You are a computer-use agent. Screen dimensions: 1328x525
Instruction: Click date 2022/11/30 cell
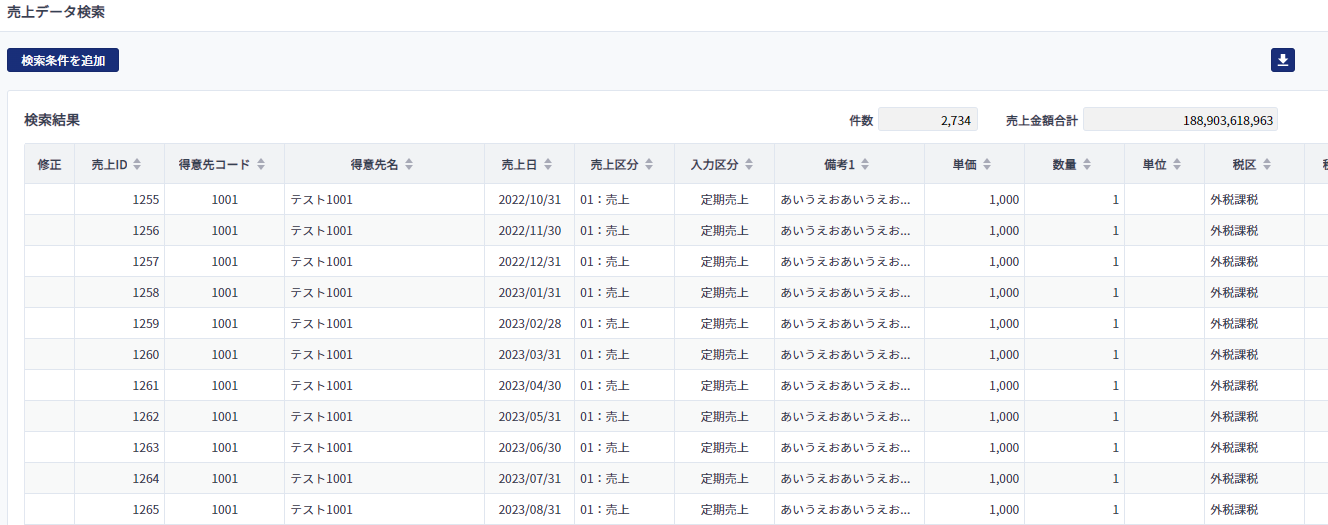[x=530, y=231]
